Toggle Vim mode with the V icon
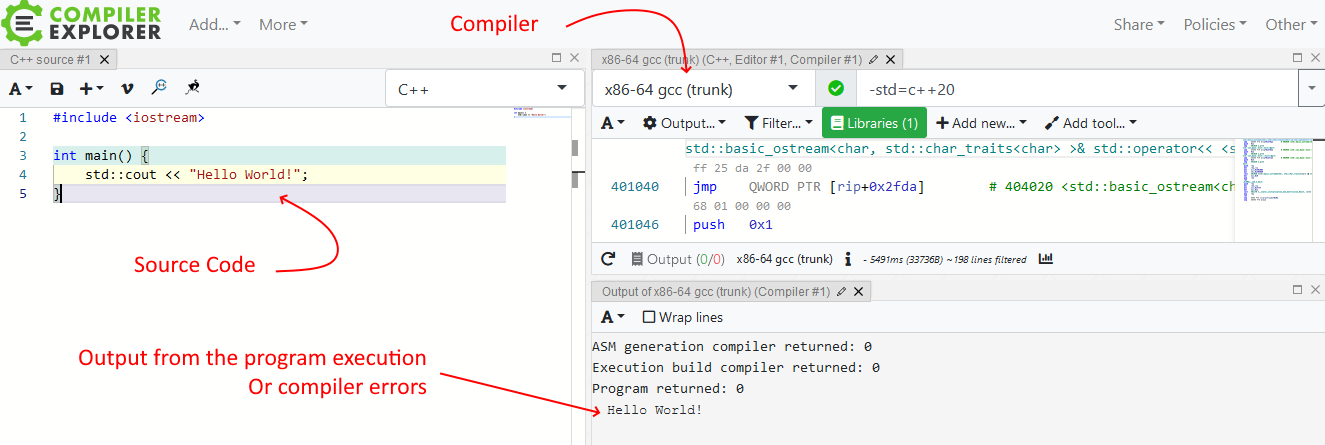The height and width of the screenshot is (445, 1325). 127,89
